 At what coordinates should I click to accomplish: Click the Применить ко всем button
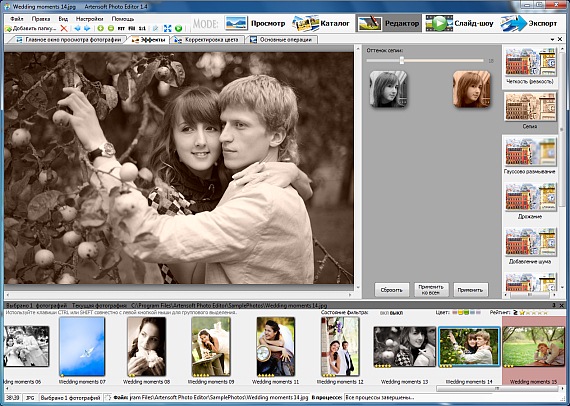(x=431, y=290)
